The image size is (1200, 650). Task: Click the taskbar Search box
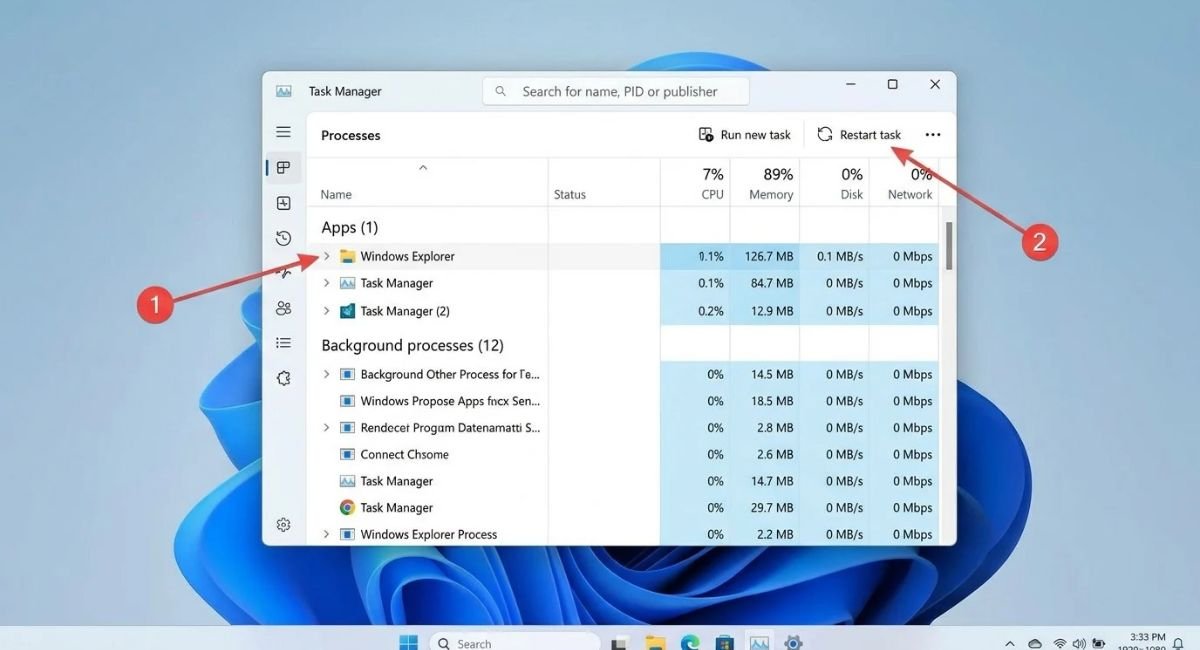(x=515, y=642)
